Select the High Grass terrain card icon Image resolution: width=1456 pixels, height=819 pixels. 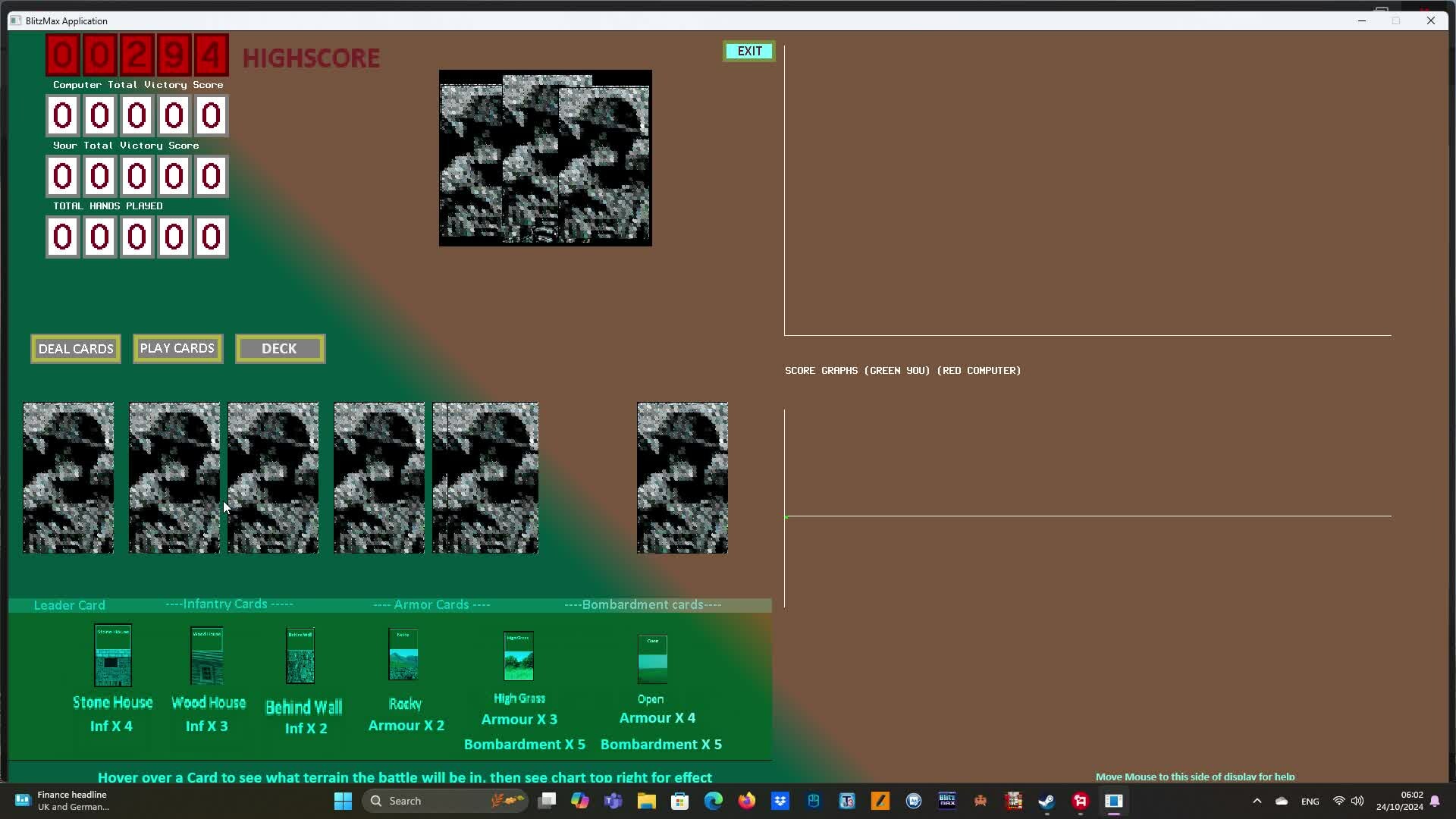[519, 656]
